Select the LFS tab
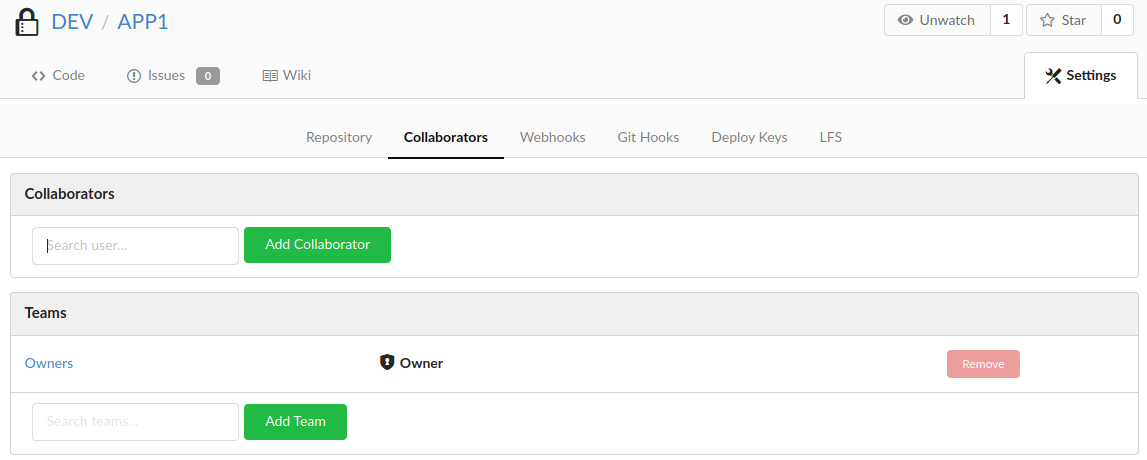Viewport: 1147px width, 460px height. pos(830,137)
